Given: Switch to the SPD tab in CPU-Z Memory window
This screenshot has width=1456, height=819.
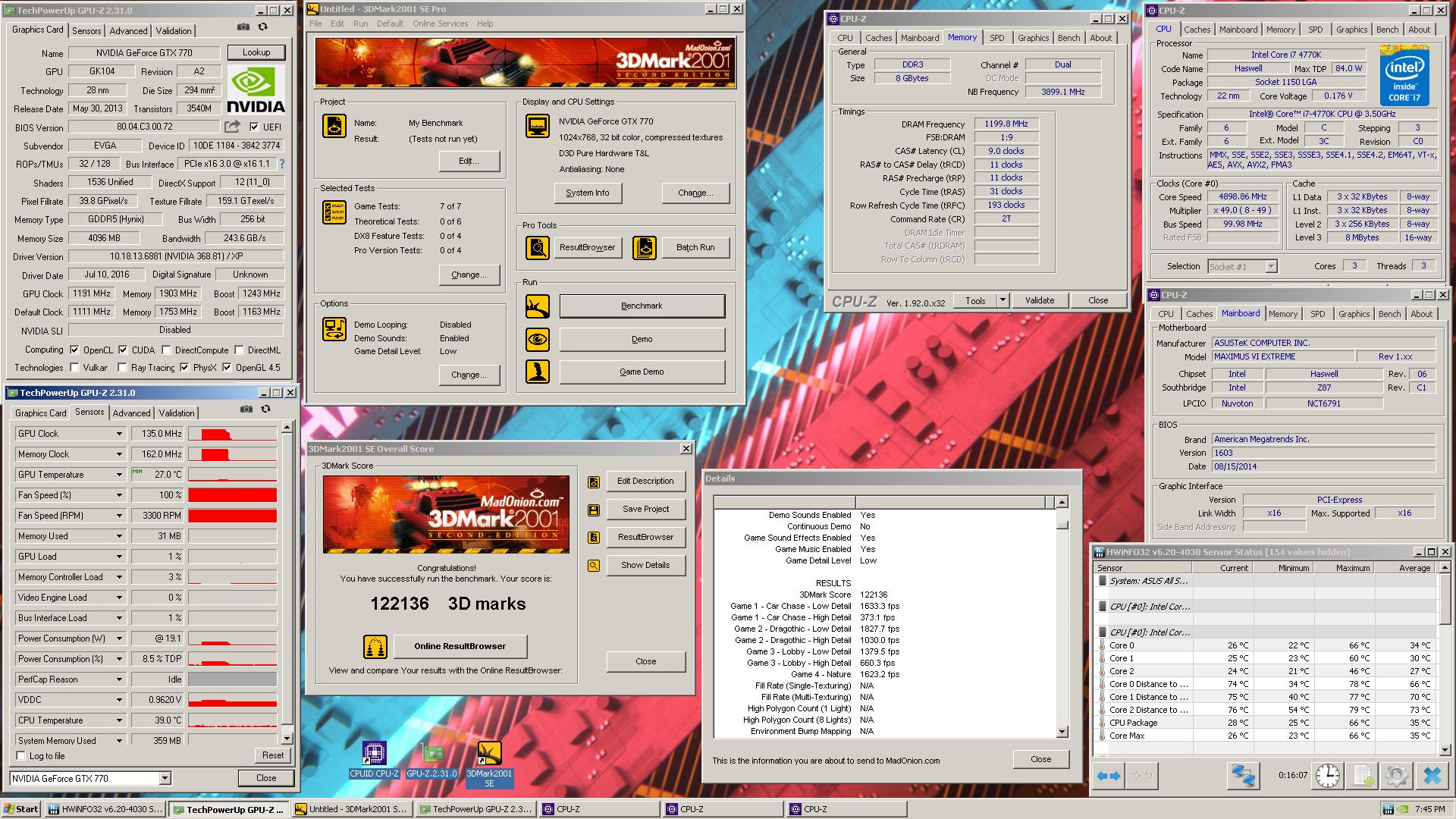Looking at the screenshot, I should pyautogui.click(x=996, y=38).
